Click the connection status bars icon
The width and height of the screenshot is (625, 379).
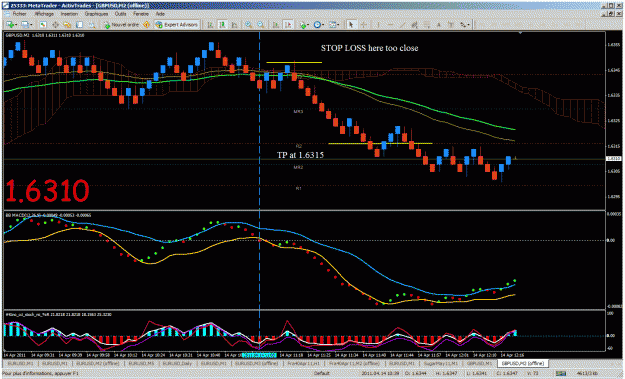[x=561, y=373]
